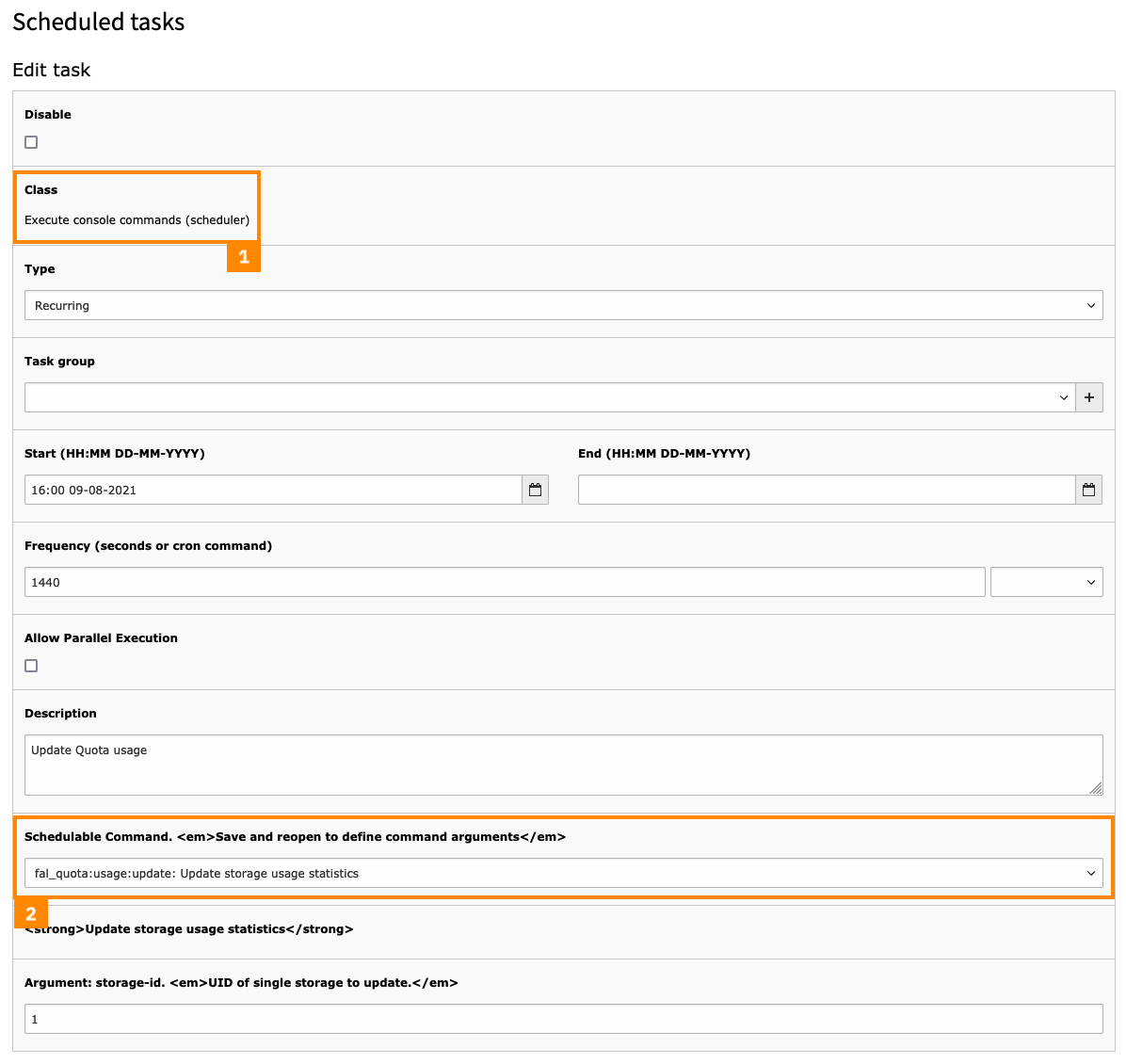Enable Allow Parallel Execution
Image resolution: width=1126 pixels, height=1064 pixels.
click(31, 665)
